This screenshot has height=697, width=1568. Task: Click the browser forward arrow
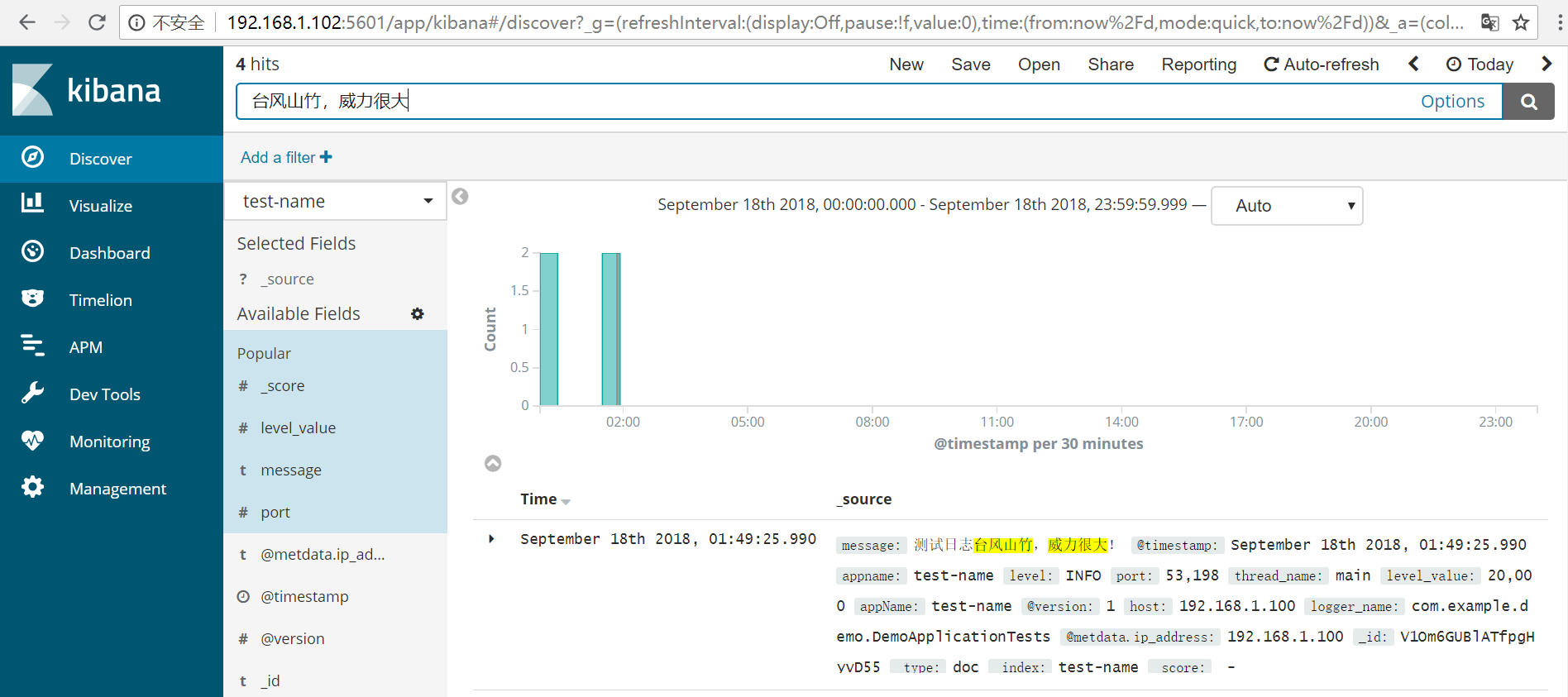pyautogui.click(x=62, y=22)
